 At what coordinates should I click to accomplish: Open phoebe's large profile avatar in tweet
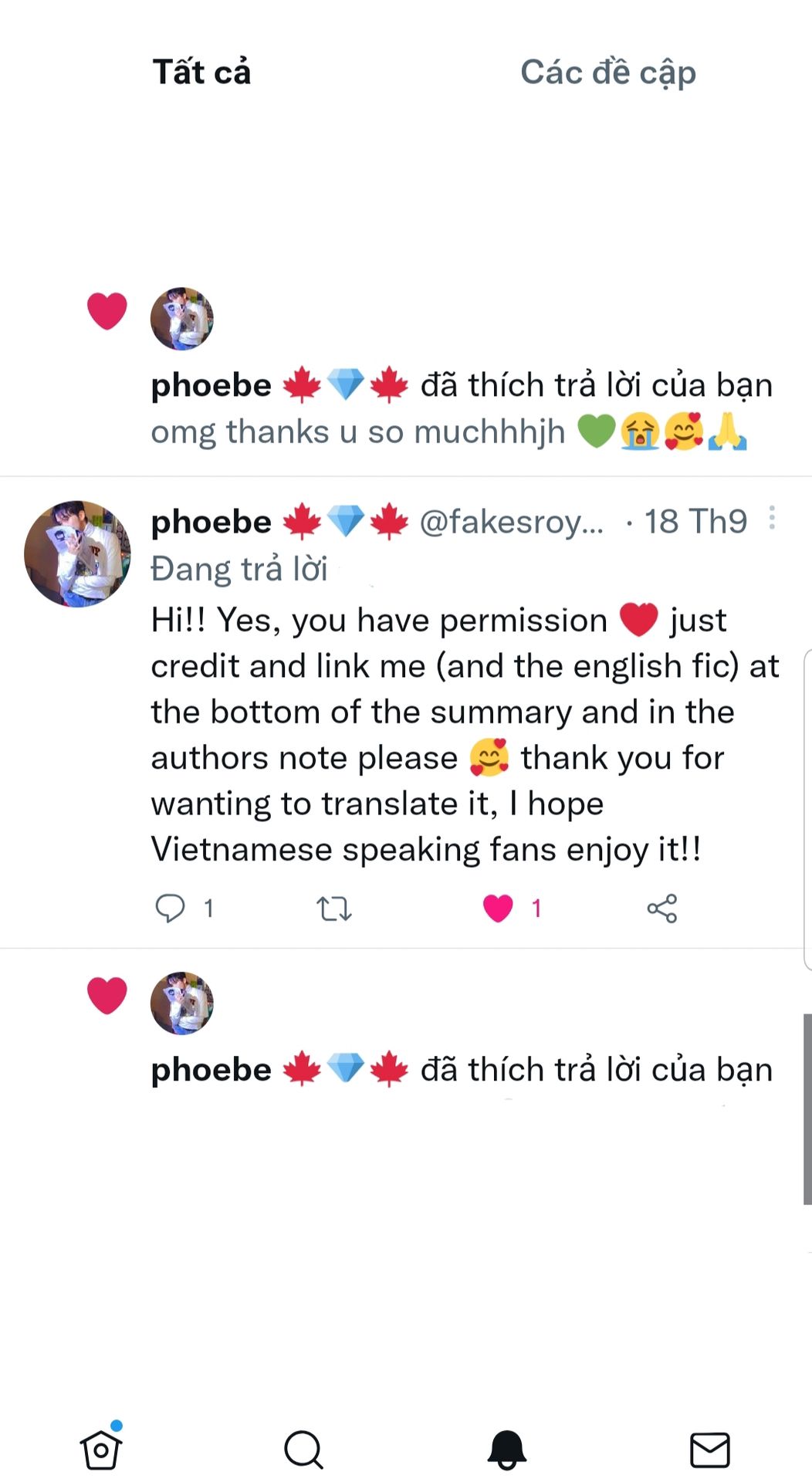(77, 553)
